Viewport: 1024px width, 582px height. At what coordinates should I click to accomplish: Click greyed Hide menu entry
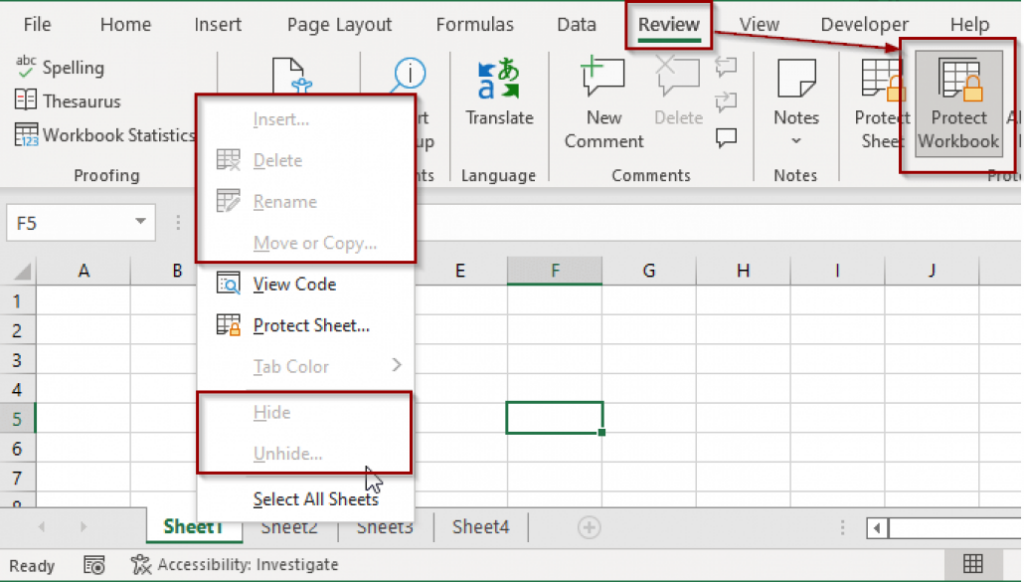pos(305,412)
